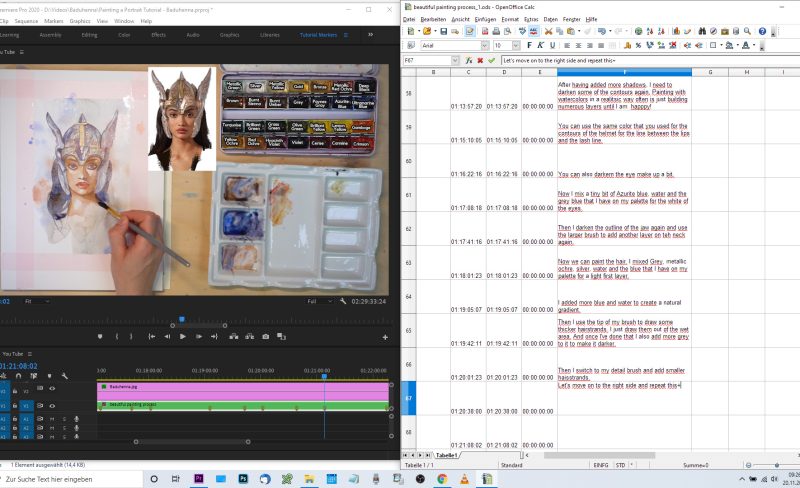Click the Print icon in Calc toolbar
This screenshot has width=800, height=488.
coord(495,32)
